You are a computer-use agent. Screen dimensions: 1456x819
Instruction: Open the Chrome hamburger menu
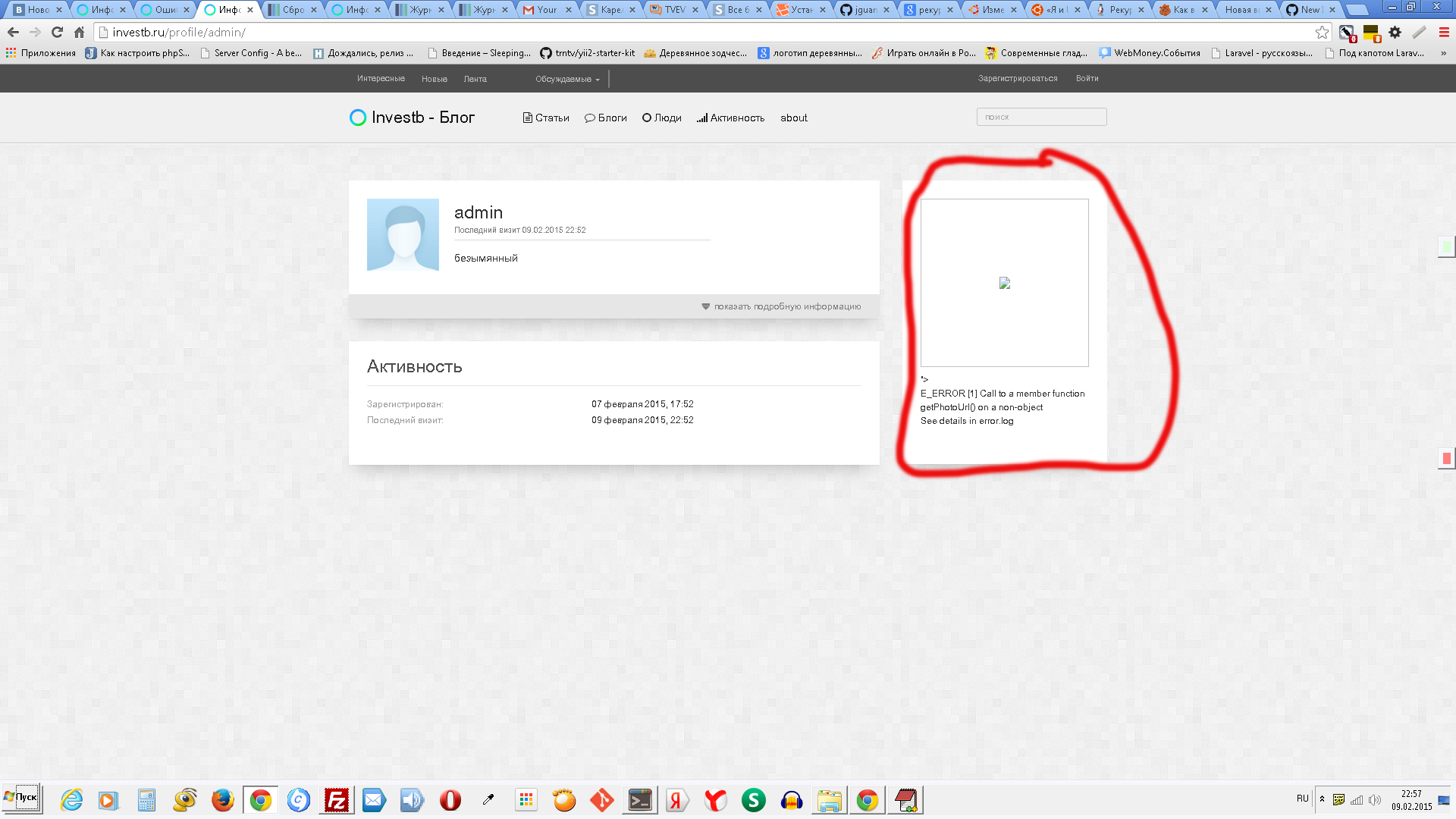pyautogui.click(x=1444, y=33)
